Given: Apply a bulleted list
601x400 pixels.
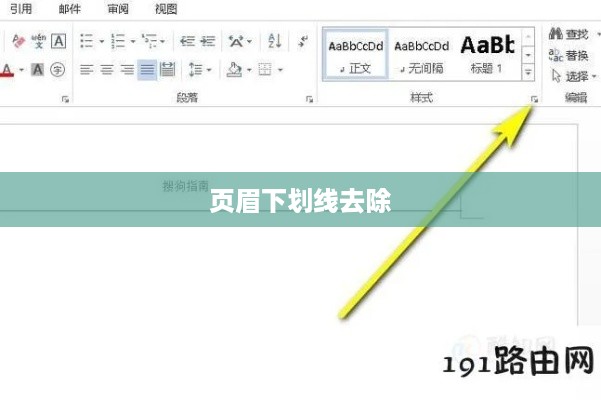Looking at the screenshot, I should point(87,41).
